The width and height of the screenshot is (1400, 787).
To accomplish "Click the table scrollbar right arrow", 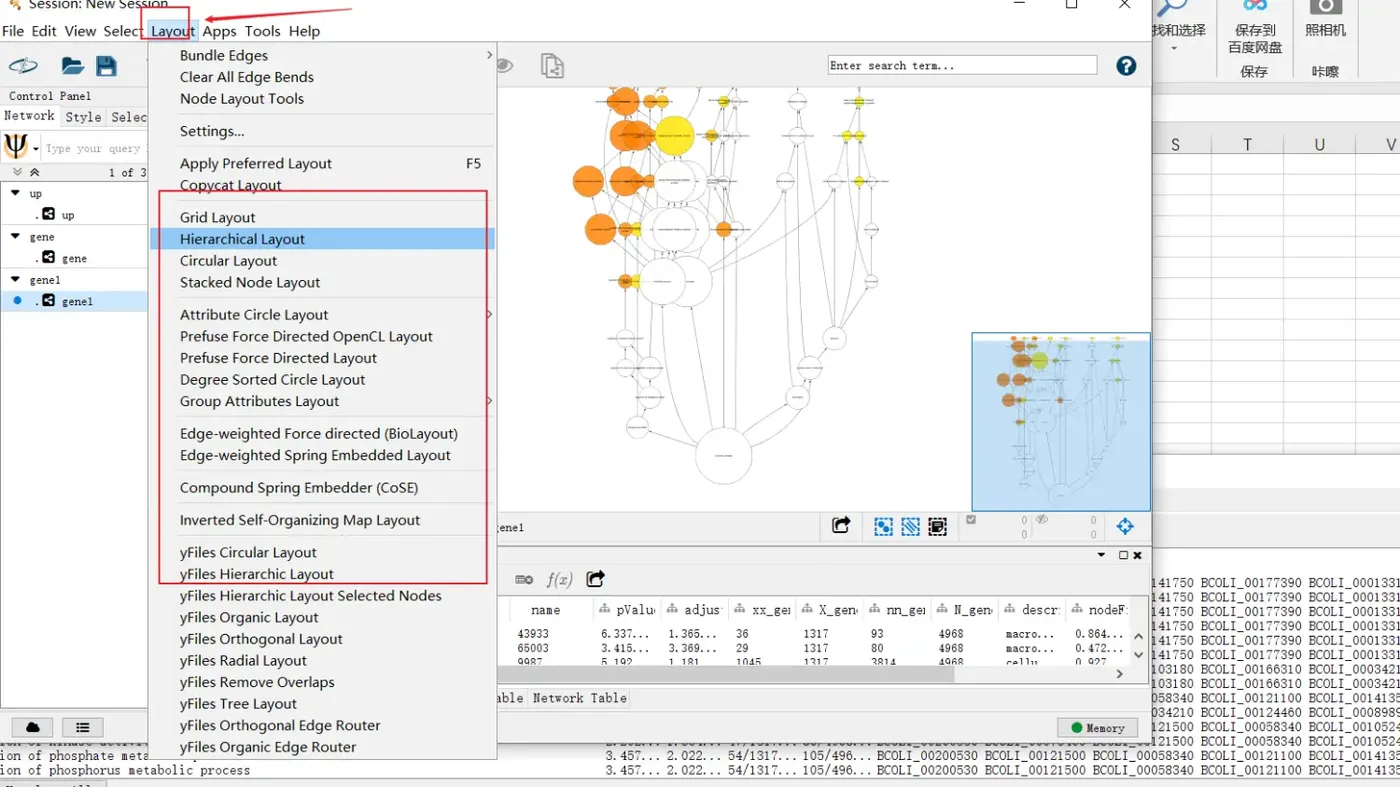I will coord(1119,674).
